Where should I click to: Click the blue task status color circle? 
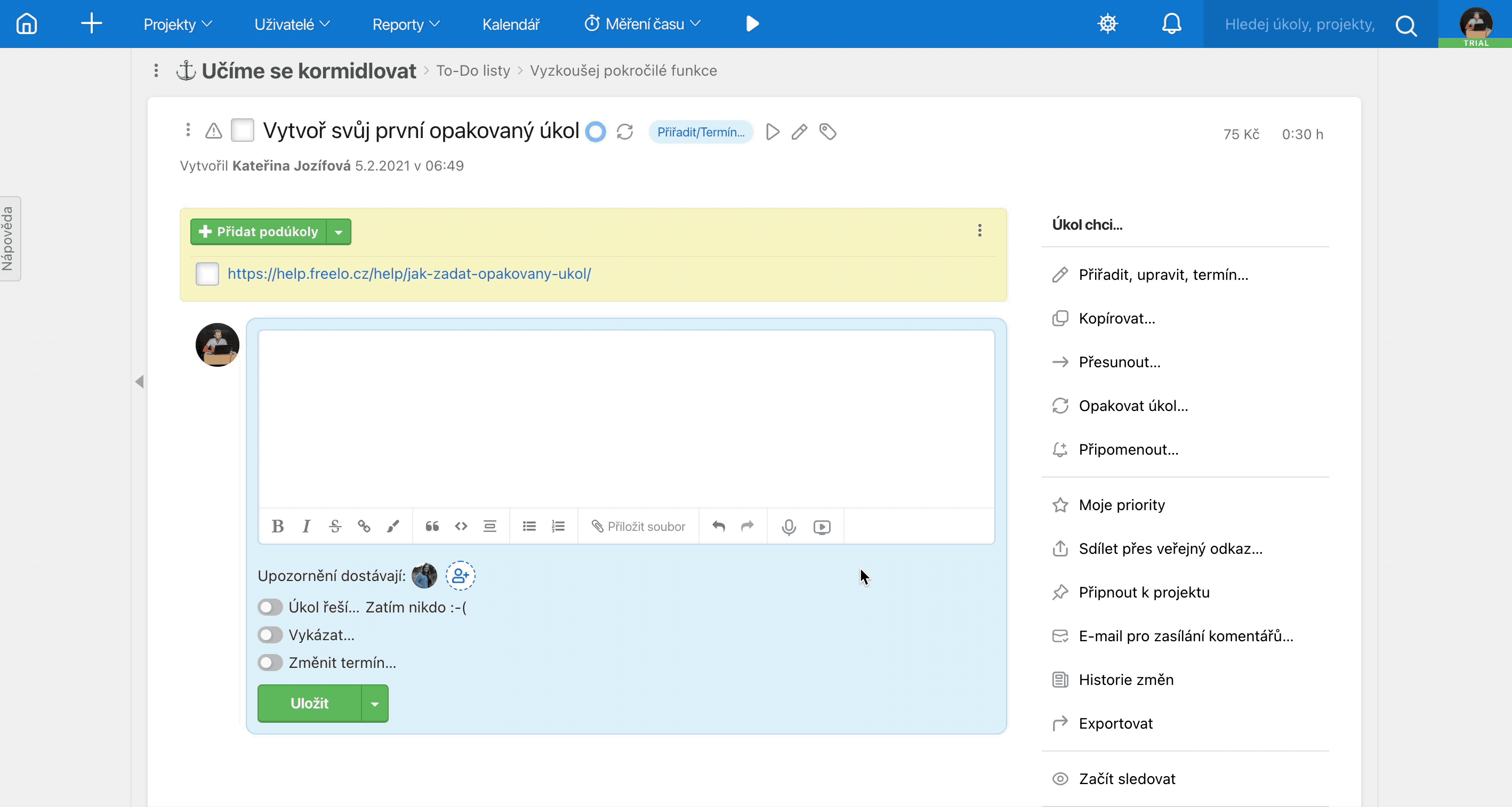[595, 132]
